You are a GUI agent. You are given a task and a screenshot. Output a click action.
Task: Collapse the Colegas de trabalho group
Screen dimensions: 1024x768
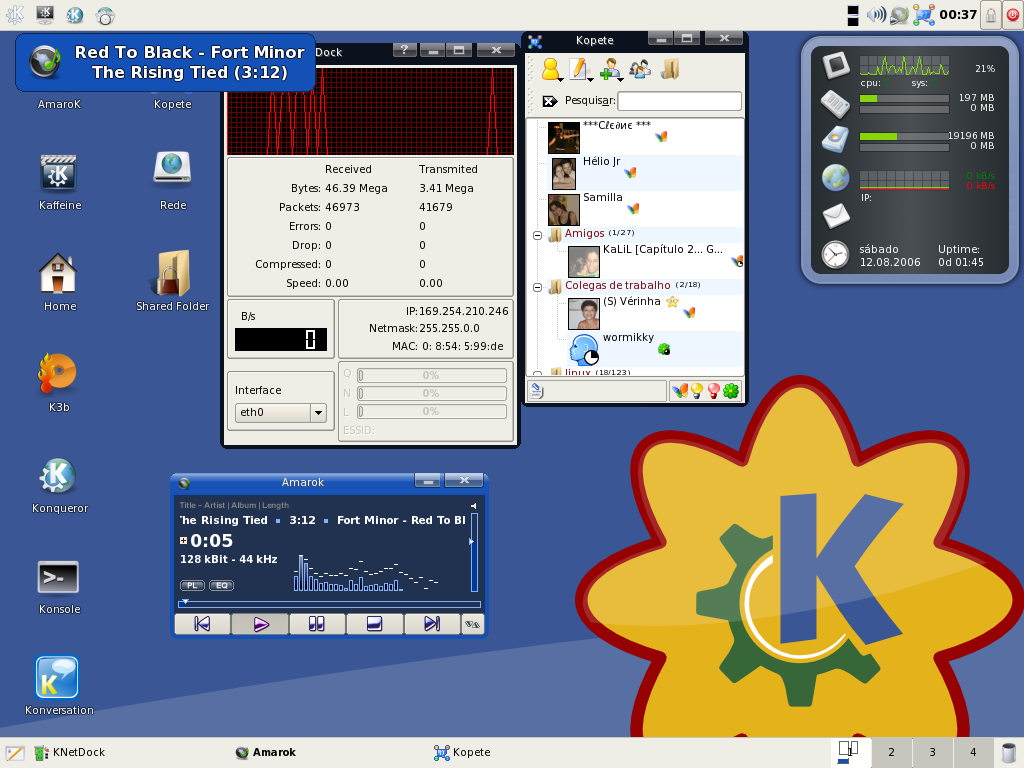point(537,287)
